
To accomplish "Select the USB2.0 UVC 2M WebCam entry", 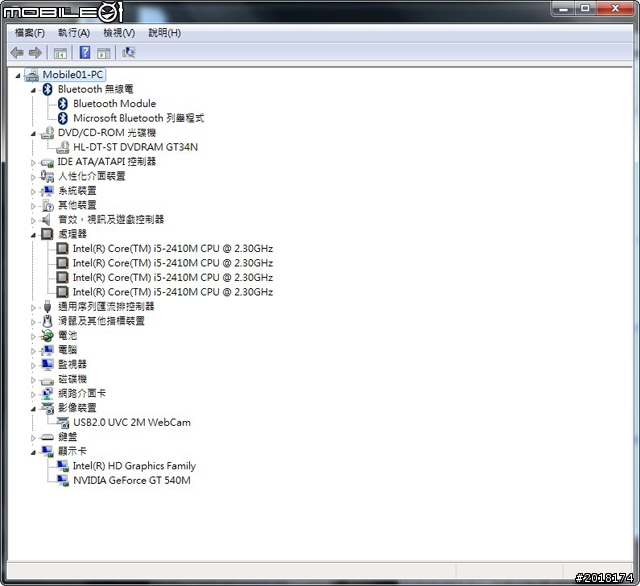I will click(x=132, y=422).
